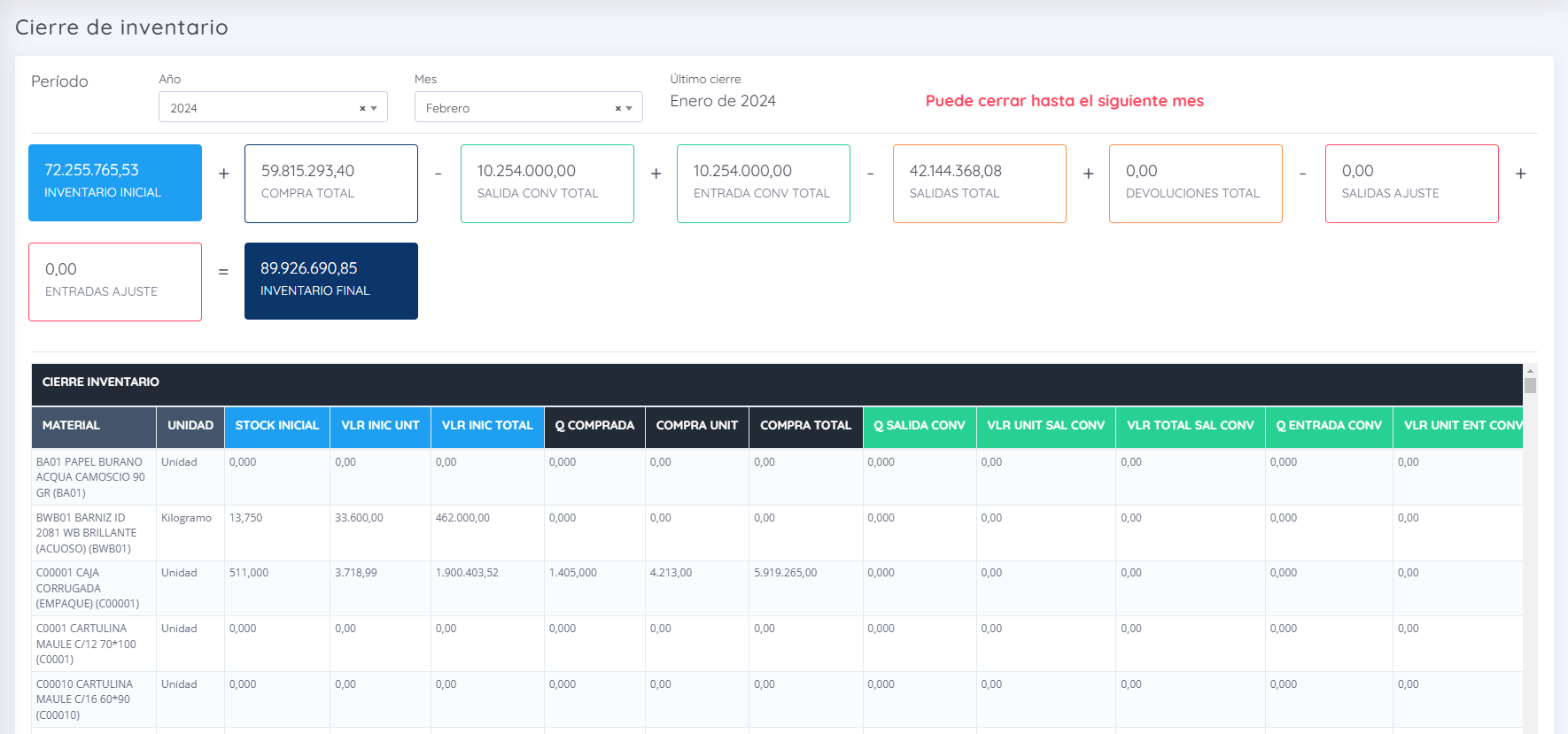
Task: Clear the Febrero month selection with the x icon
Action: point(618,108)
